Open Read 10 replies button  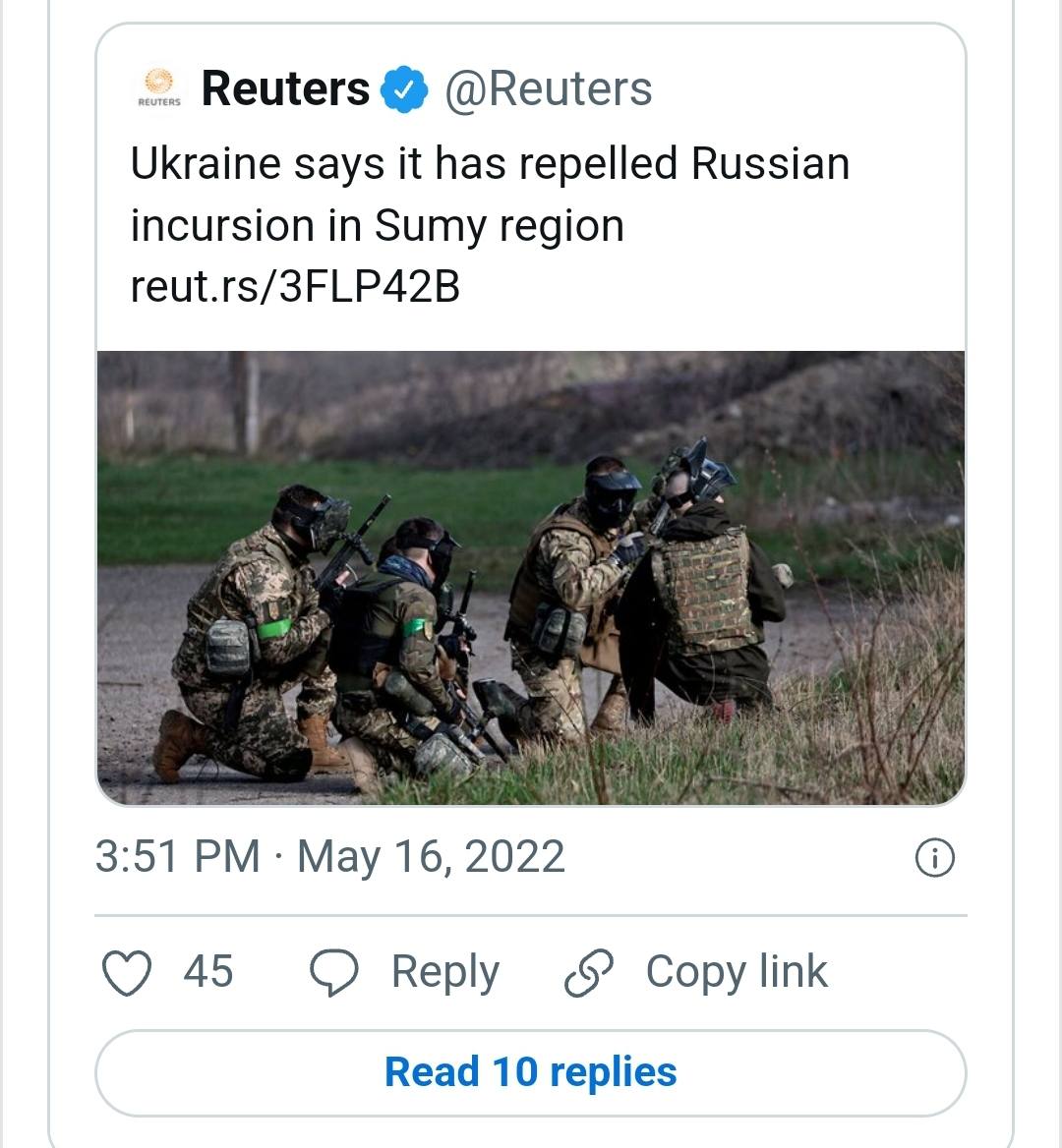click(x=531, y=1073)
